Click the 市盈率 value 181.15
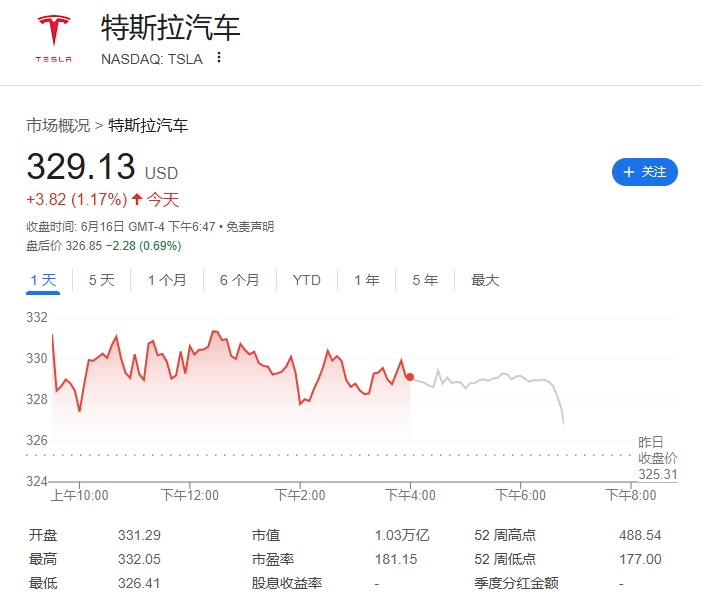 (396, 559)
